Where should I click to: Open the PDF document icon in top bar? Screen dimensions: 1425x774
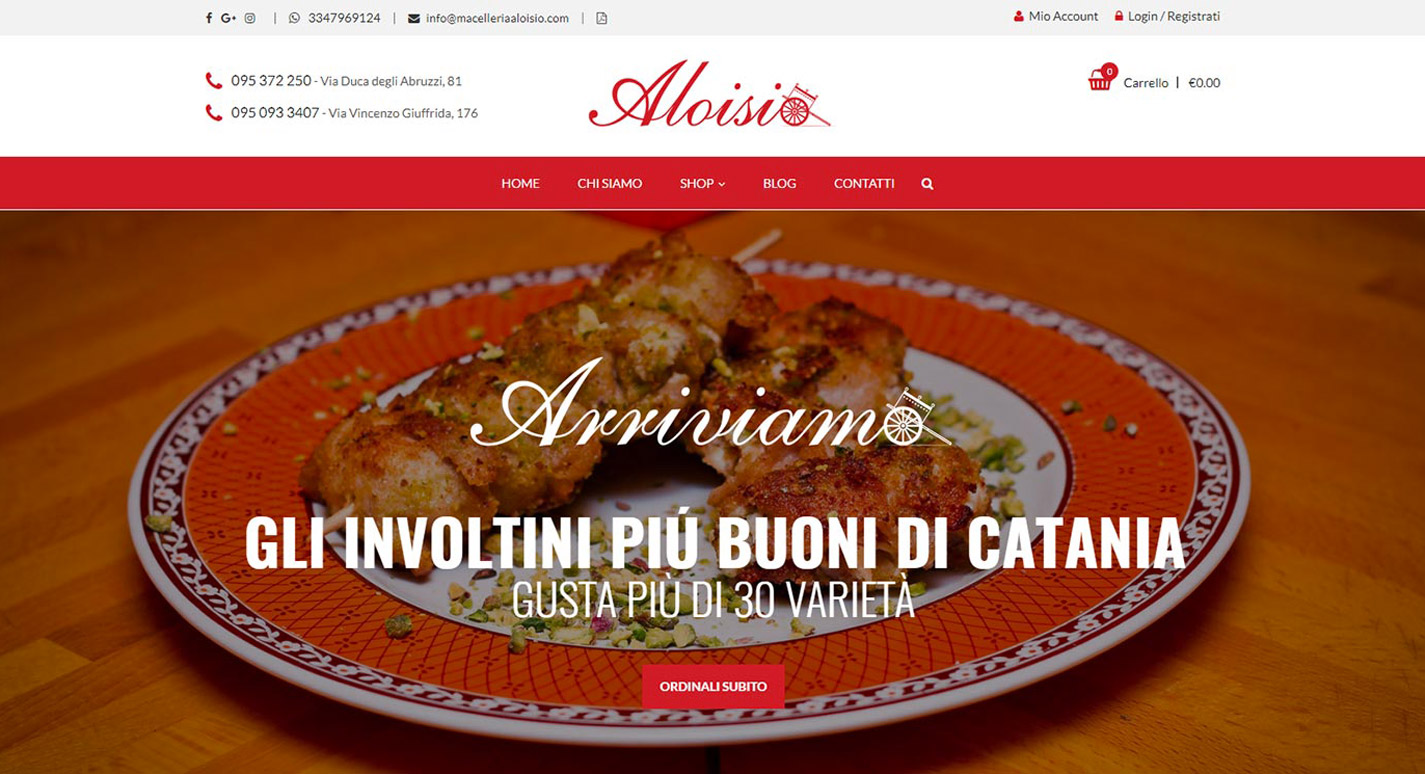point(601,18)
